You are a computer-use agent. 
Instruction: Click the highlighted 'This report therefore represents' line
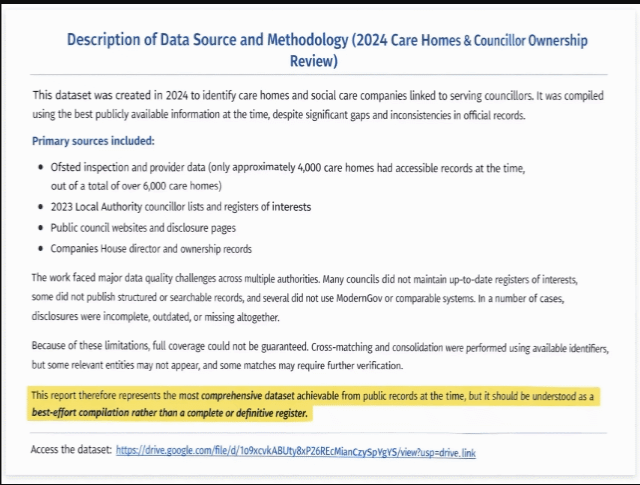tap(313, 396)
